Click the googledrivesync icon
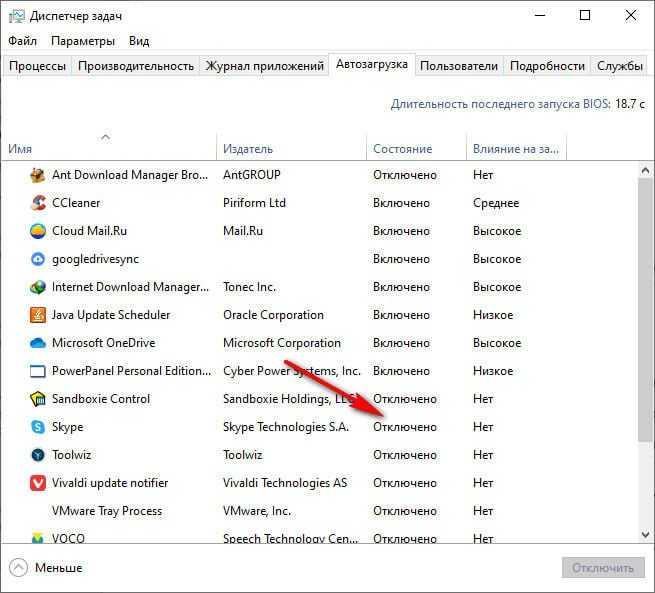Viewport: 655px width, 593px height. (38, 259)
